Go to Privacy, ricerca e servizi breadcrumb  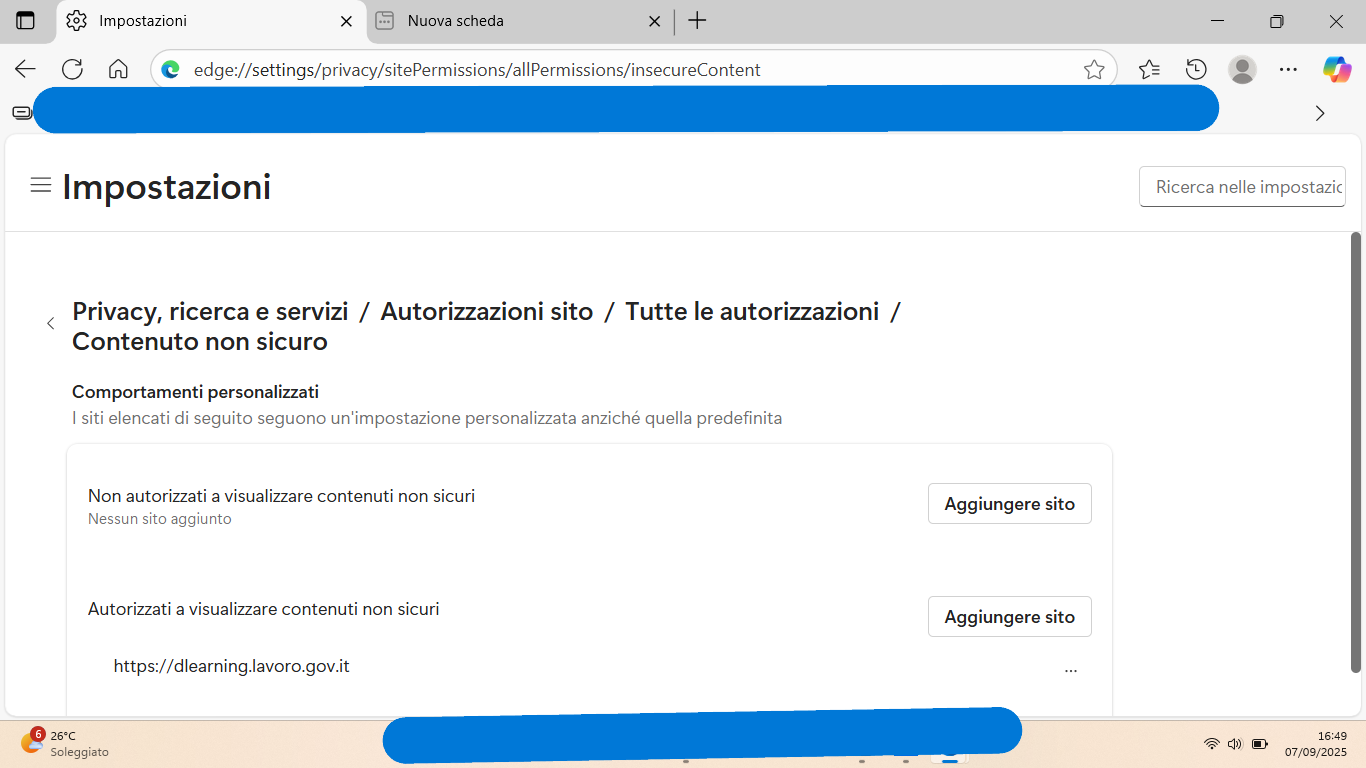210,311
